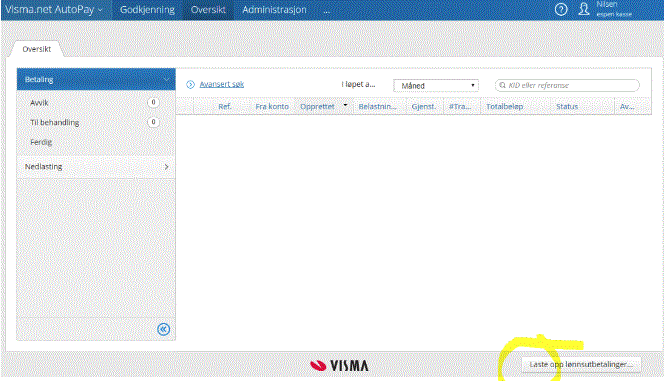Select Ferdig in sidebar
Viewport: 666px width, 381px height.
(x=41, y=142)
